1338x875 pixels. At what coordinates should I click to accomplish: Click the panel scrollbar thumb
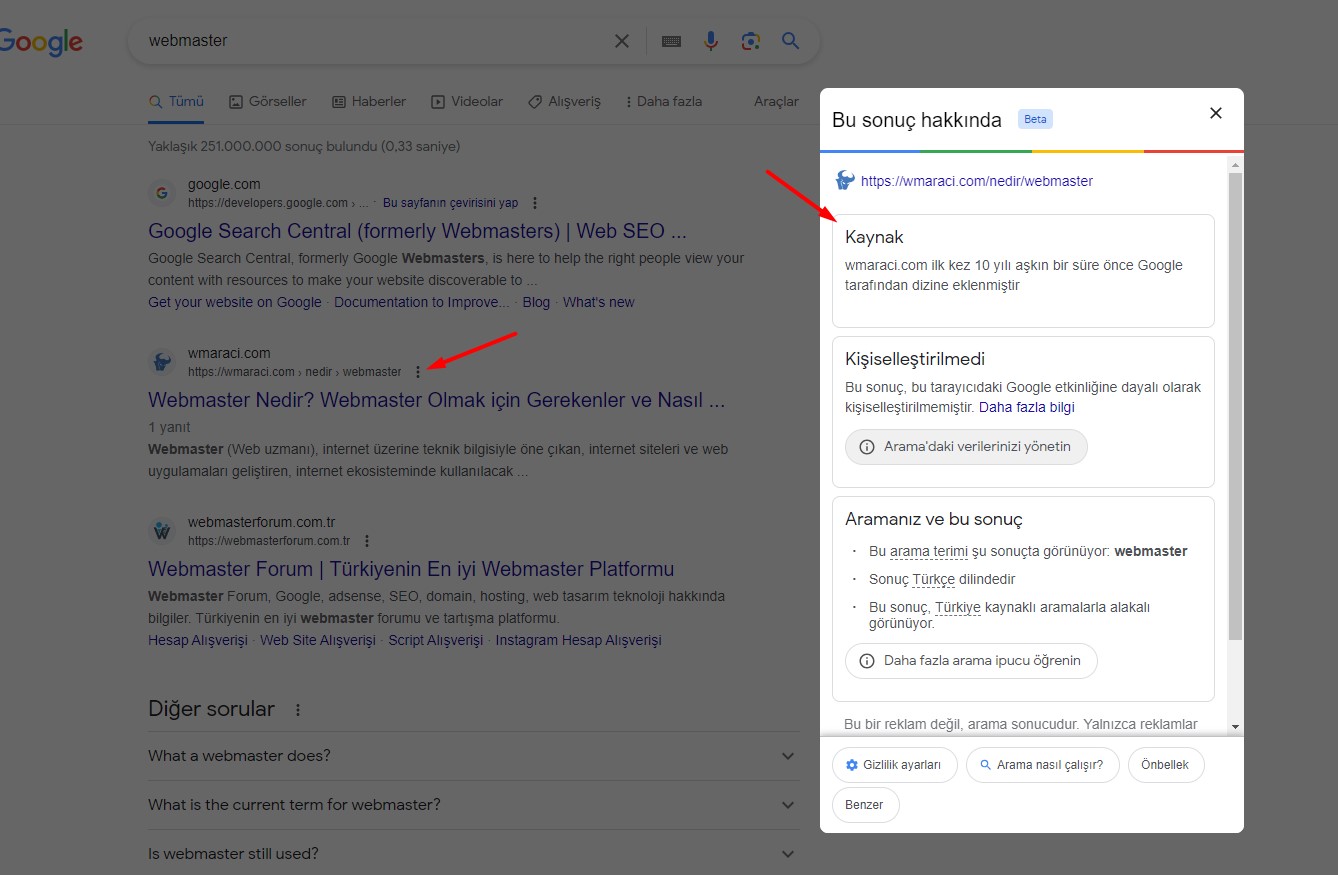pos(1236,405)
